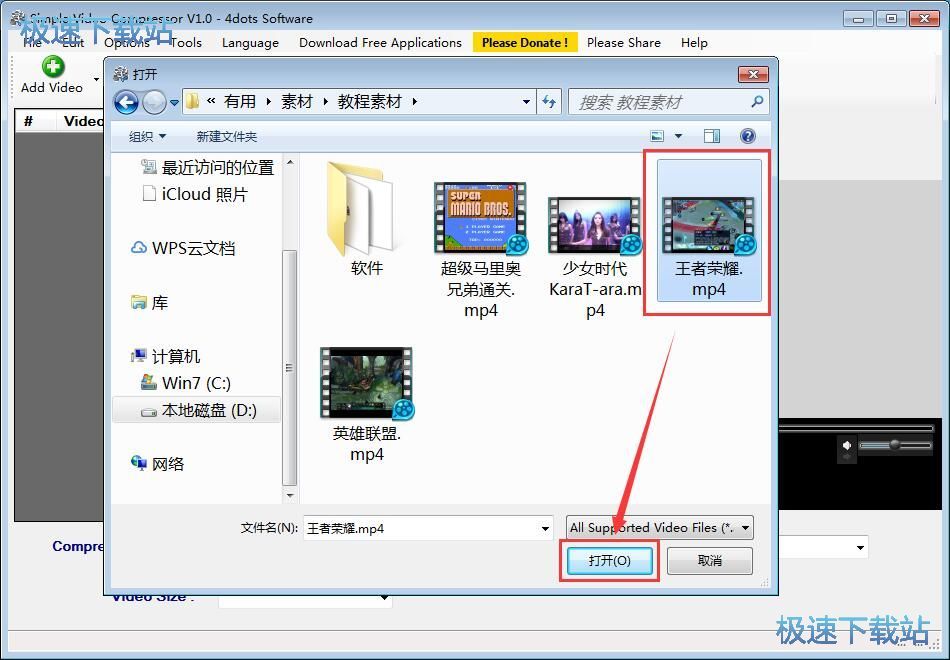Click the 文件名 input field
Screen dimensions: 950x660
click(x=422, y=528)
